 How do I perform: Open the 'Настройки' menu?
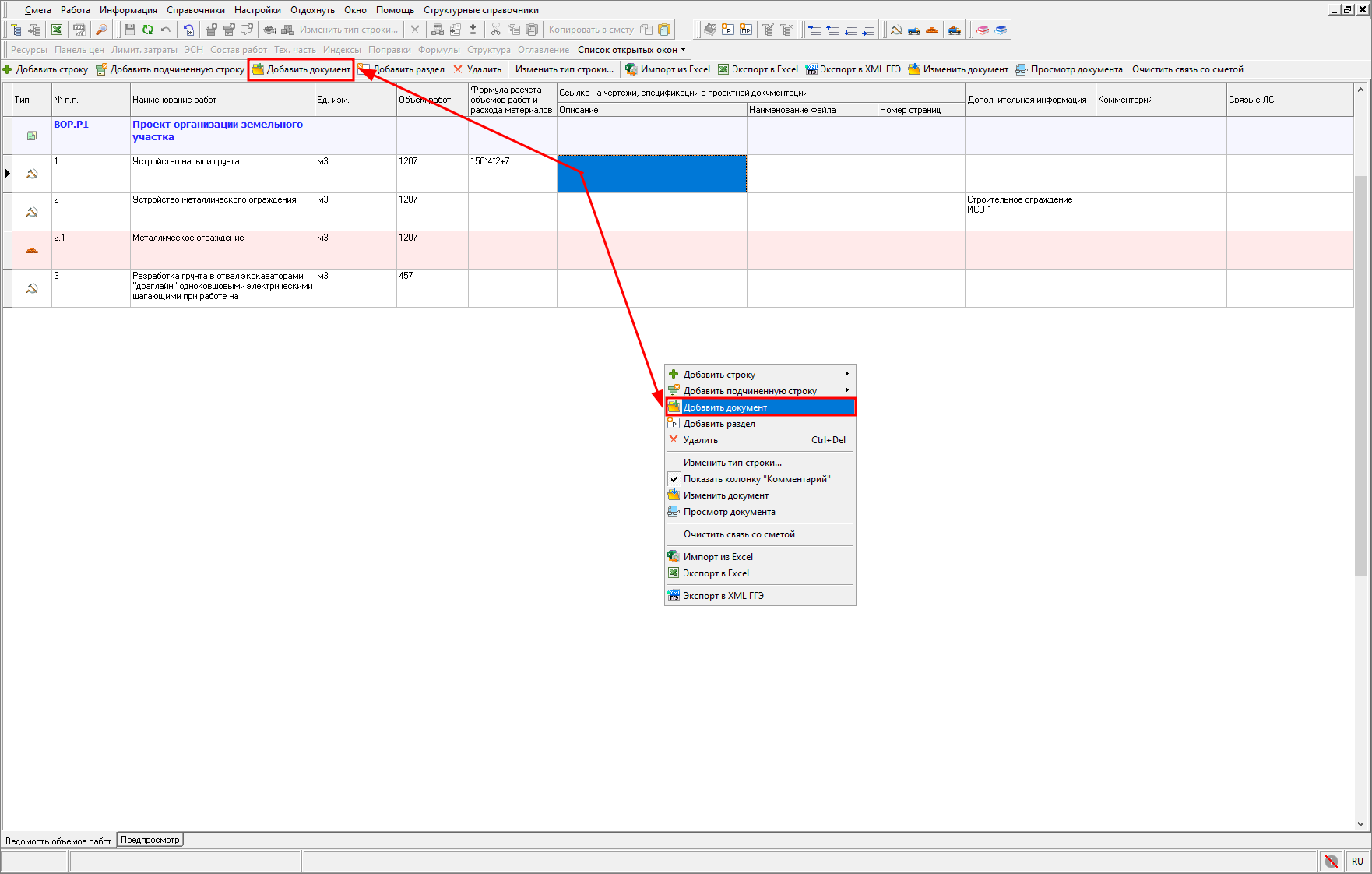[x=257, y=10]
